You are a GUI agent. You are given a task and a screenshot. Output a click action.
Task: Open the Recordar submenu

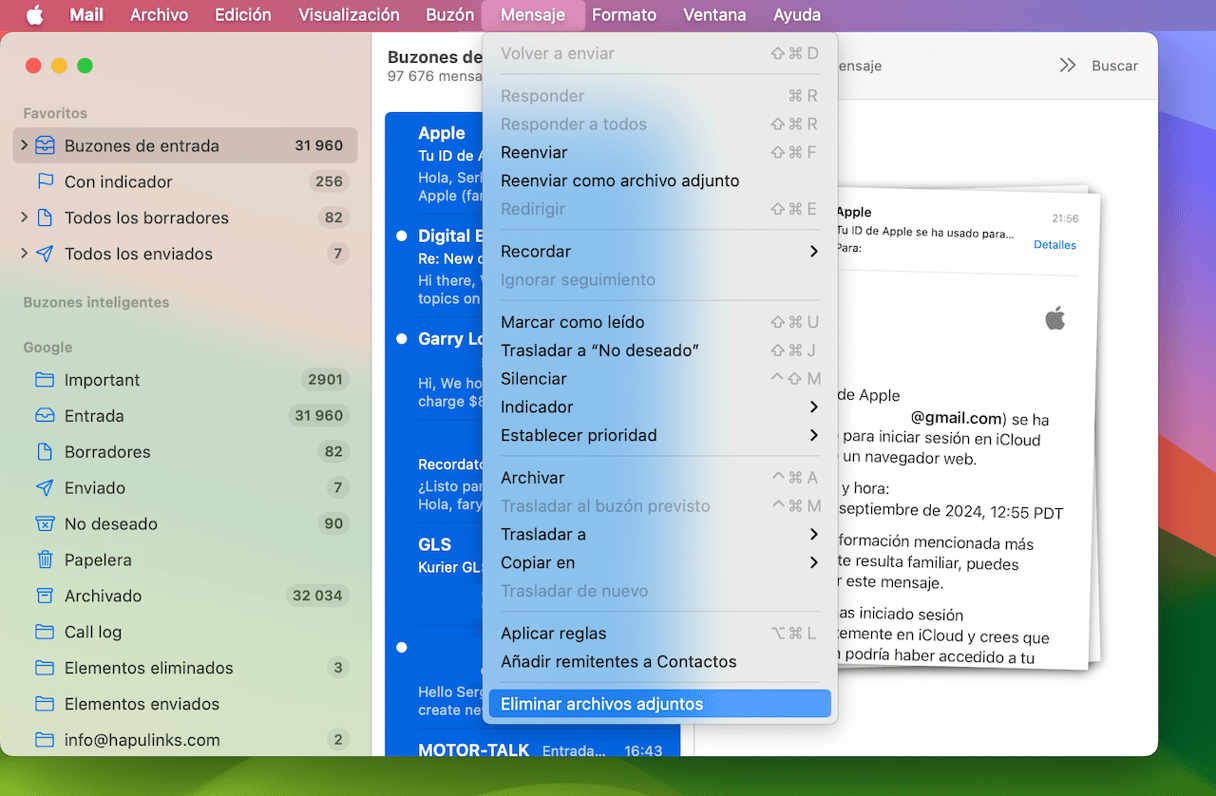coord(660,252)
